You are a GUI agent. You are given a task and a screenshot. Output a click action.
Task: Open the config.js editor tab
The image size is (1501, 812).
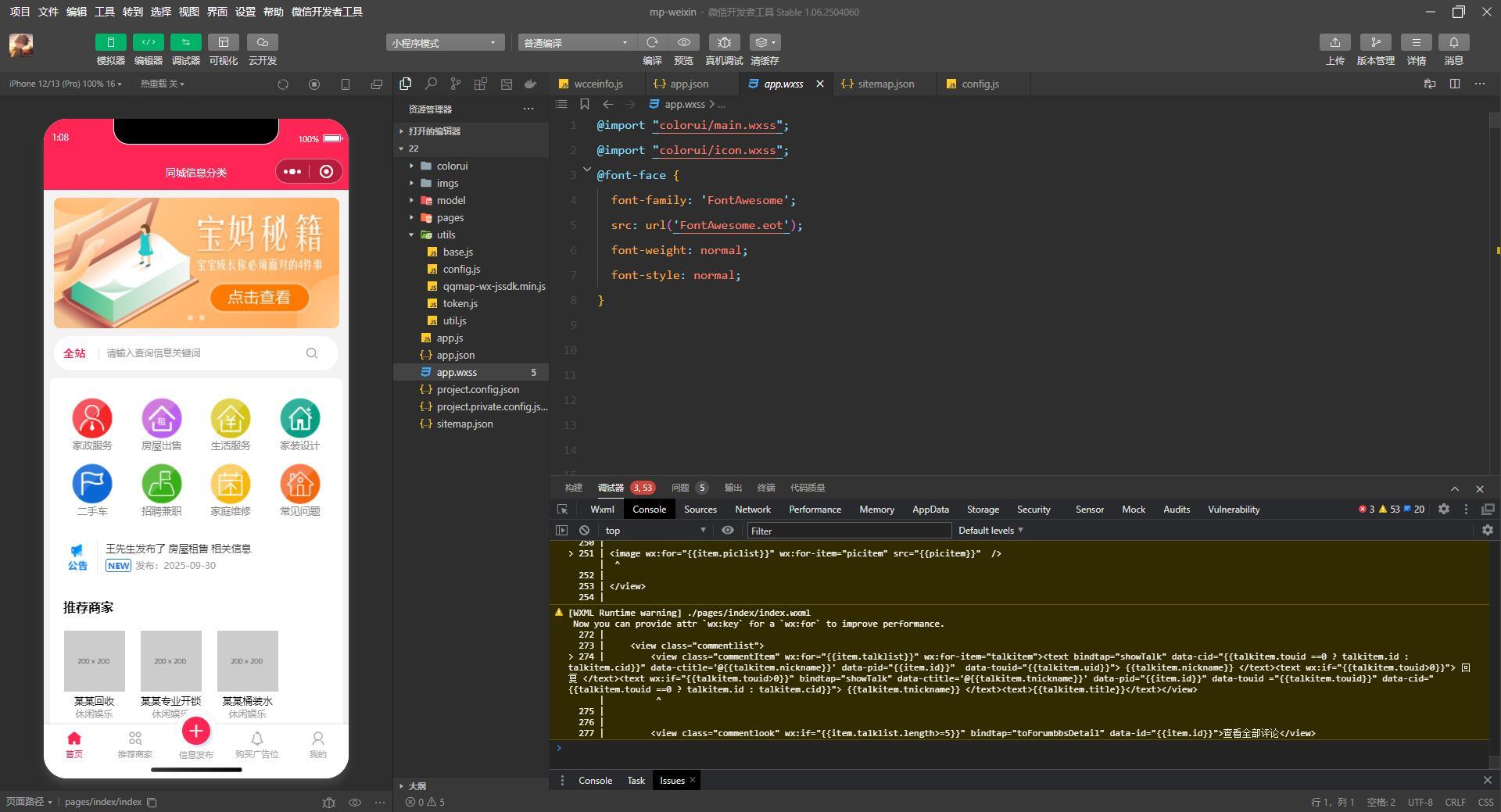click(x=980, y=84)
